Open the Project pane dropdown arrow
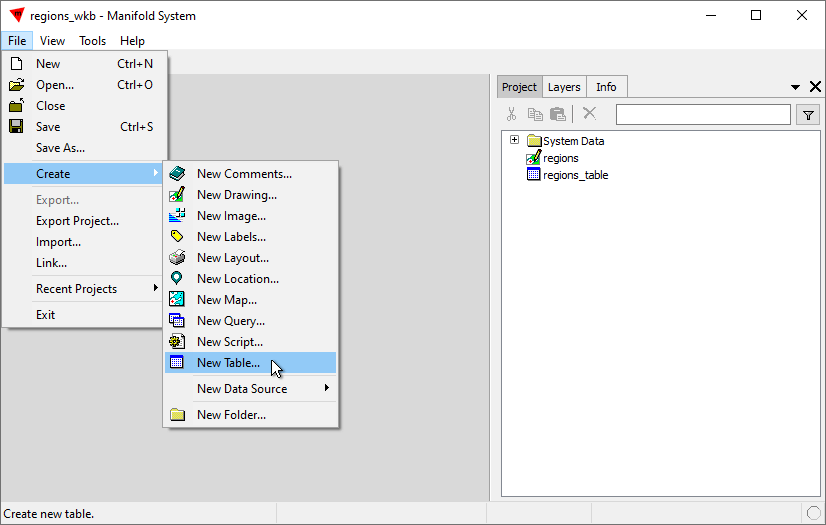The width and height of the screenshot is (826, 525). [795, 87]
